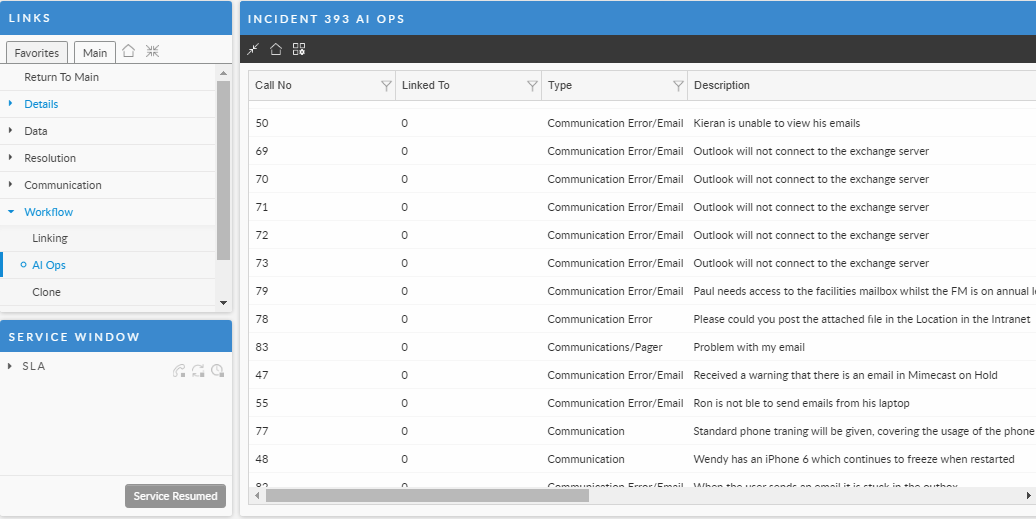Switch to the Main tab
Viewport: 1036px width, 519px height.
click(x=95, y=53)
